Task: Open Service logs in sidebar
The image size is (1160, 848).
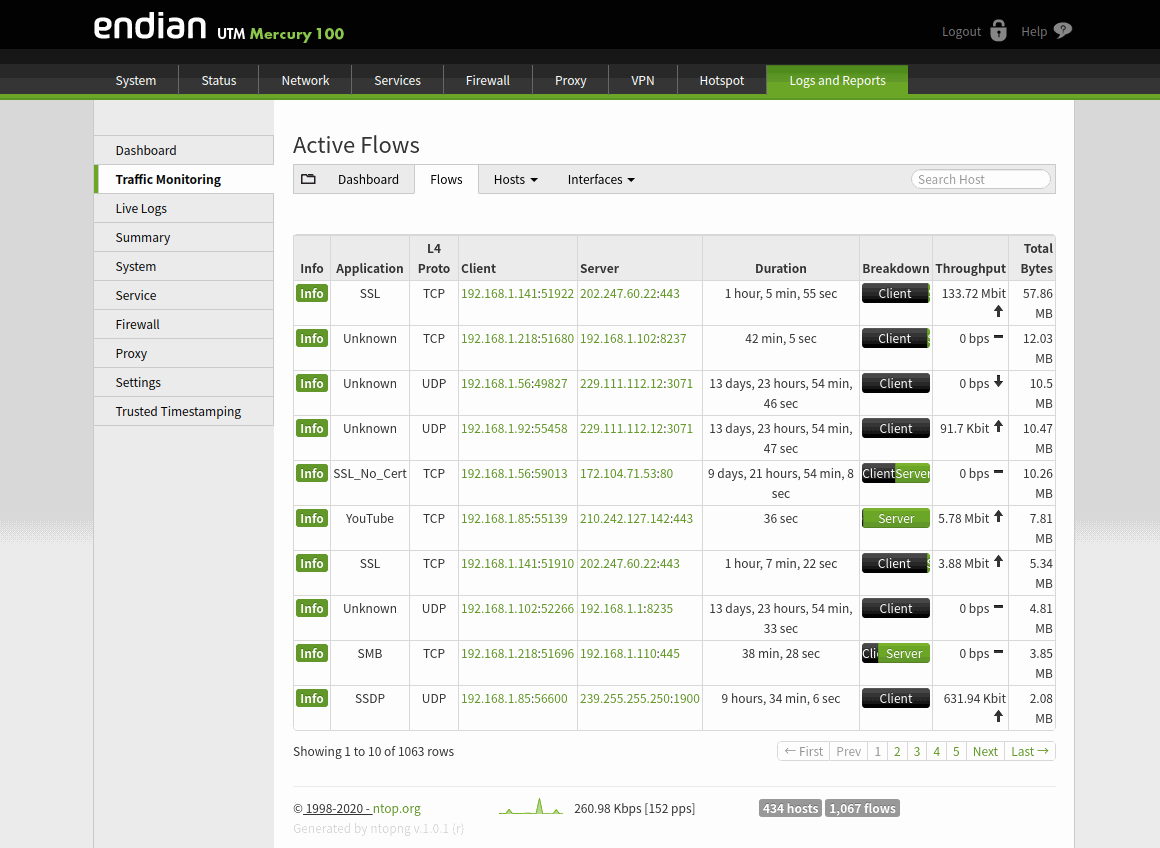Action: click(x=184, y=295)
